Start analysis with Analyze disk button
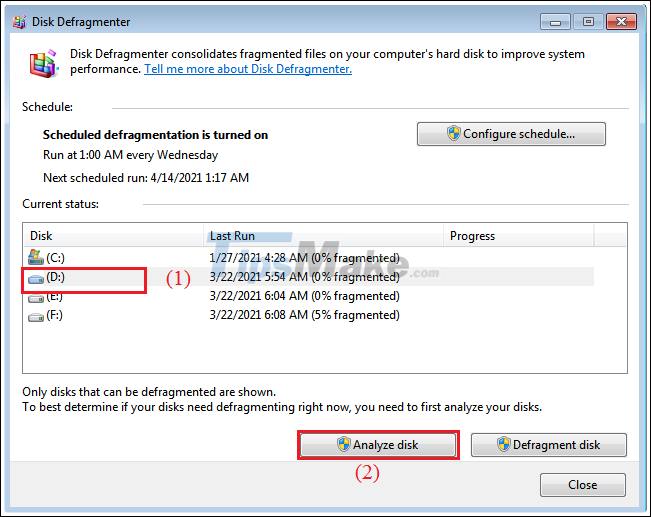Screen dimensions: 651x517 pyautogui.click(x=378, y=445)
